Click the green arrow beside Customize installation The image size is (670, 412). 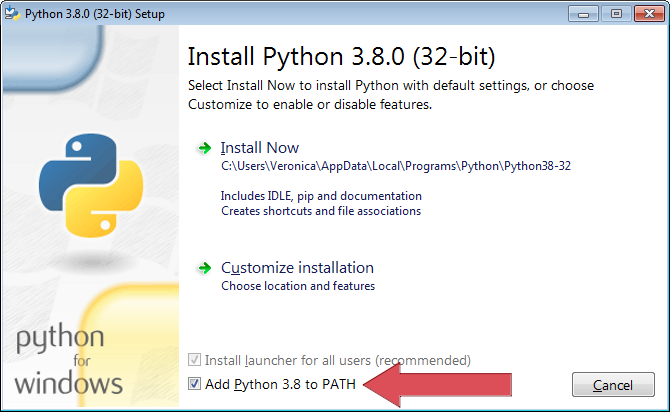click(205, 268)
